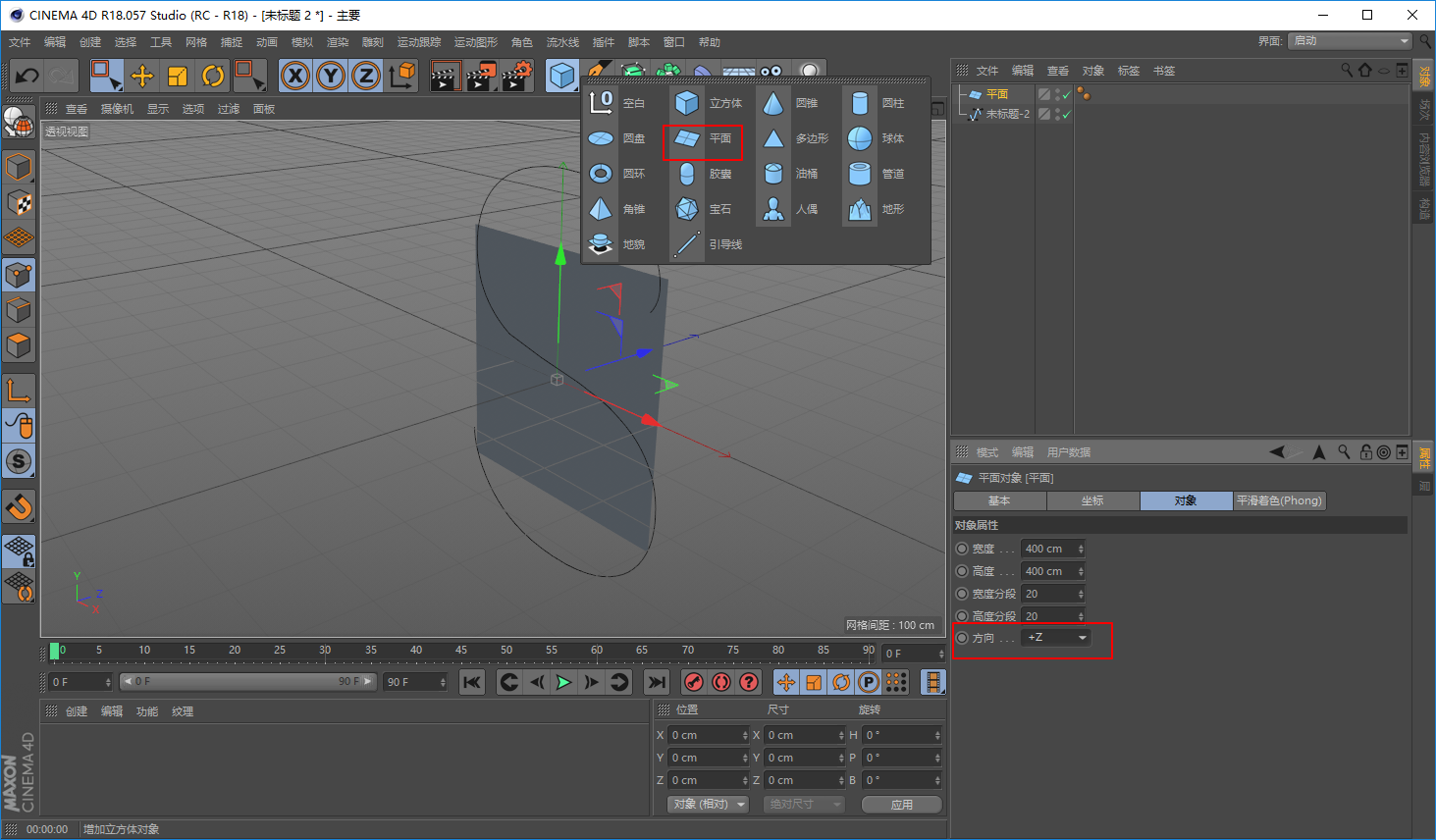This screenshot has height=840, width=1436.
Task: Toggle Y axis lock
Action: [x=331, y=76]
